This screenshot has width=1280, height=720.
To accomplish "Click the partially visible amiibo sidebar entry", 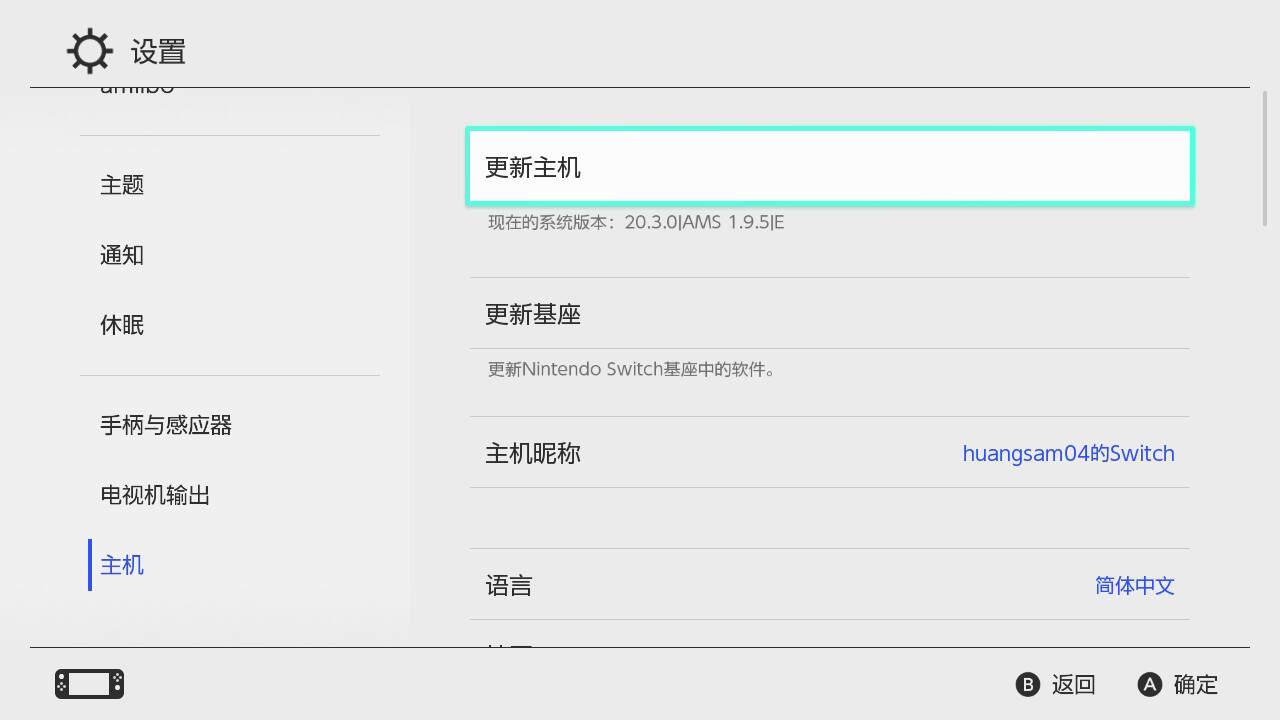I will 137,92.
